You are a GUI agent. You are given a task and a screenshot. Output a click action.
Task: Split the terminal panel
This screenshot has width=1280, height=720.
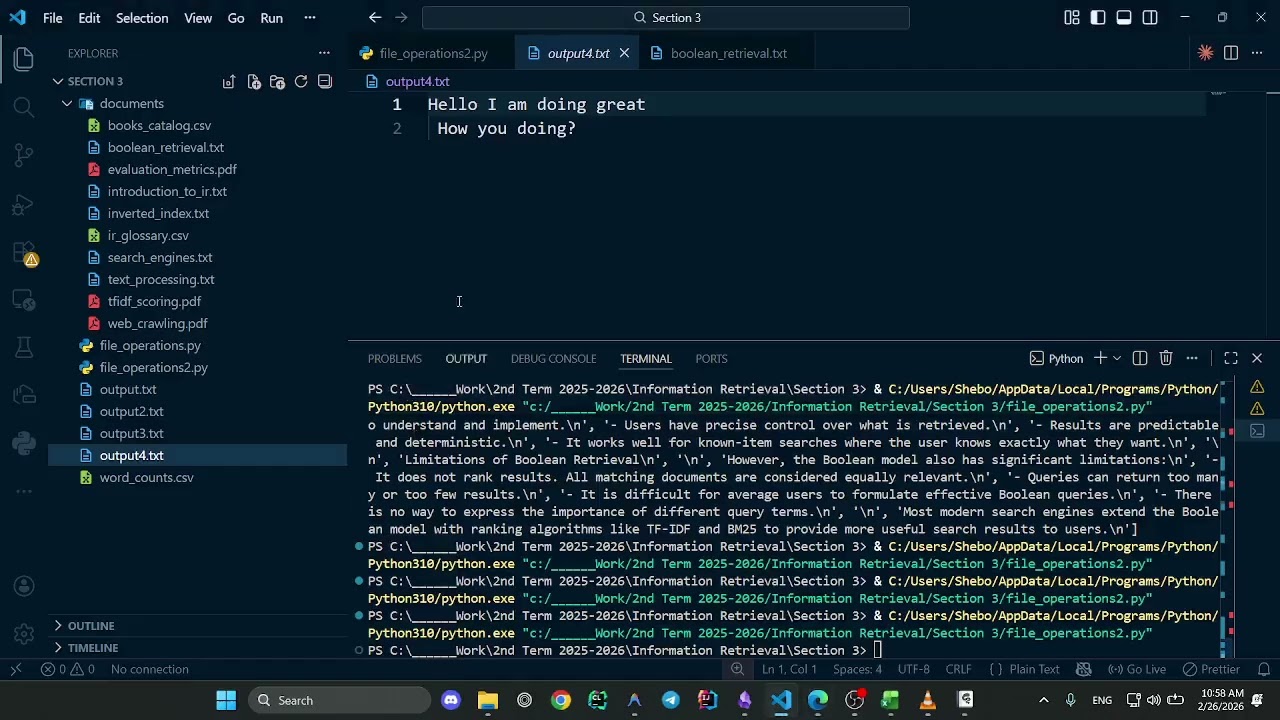[1140, 358]
